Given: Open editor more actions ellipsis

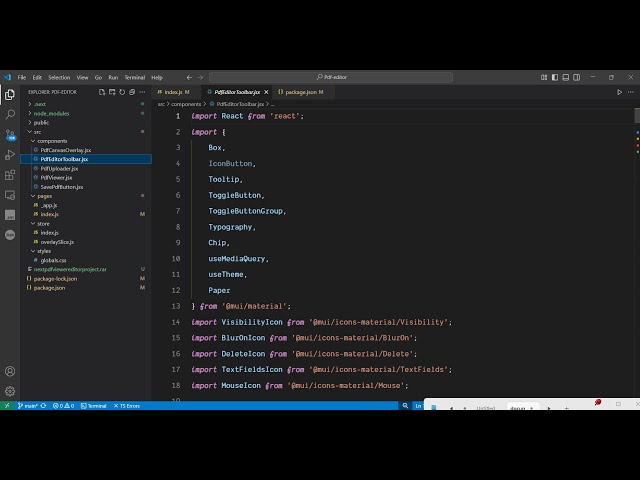Looking at the screenshot, I should (631, 92).
